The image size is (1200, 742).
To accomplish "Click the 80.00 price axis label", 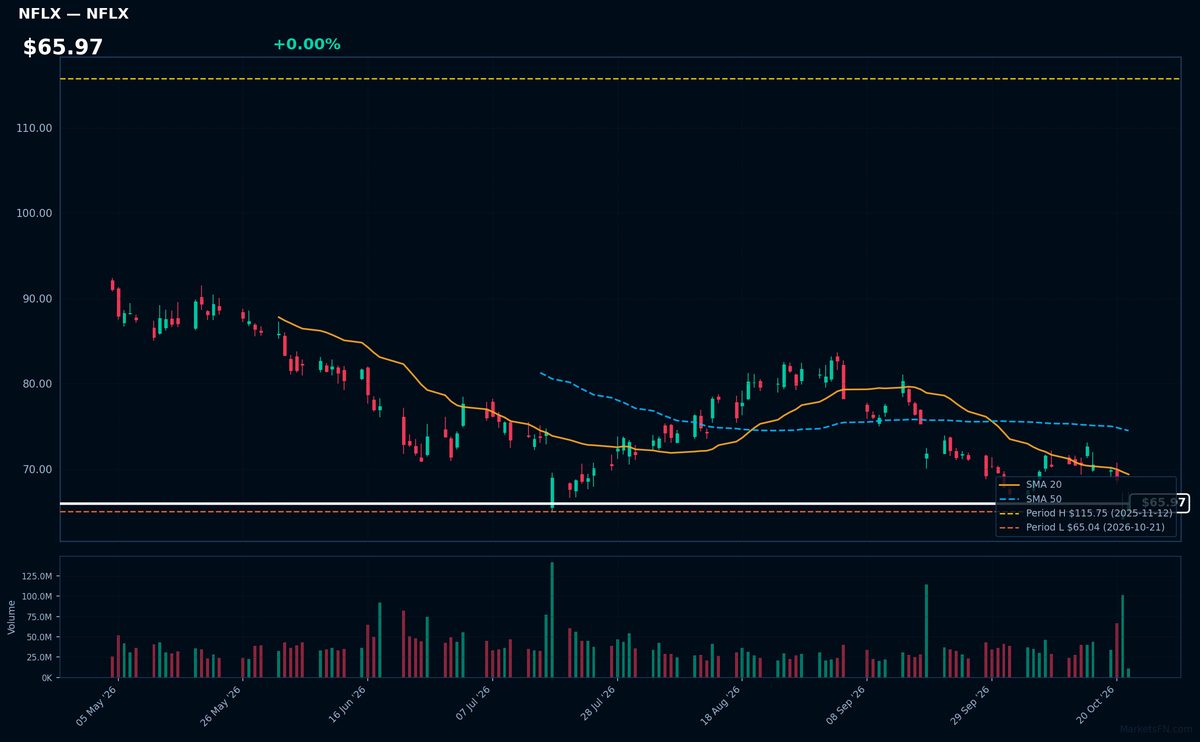I will (x=37, y=384).
